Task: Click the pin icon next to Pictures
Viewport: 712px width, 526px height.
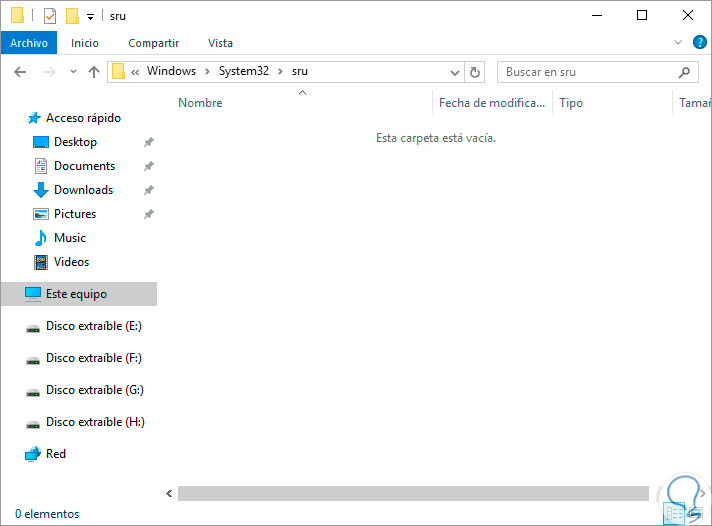Action: (x=148, y=214)
